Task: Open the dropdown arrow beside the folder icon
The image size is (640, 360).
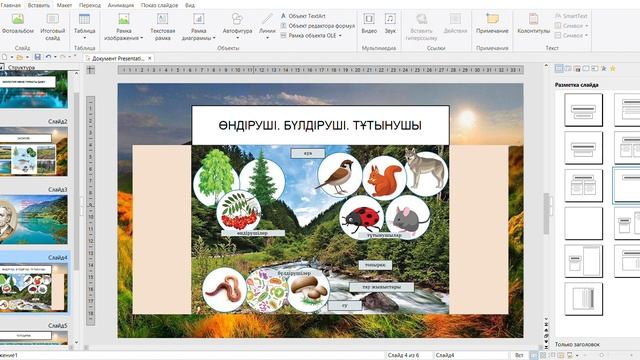Action: 27,57
